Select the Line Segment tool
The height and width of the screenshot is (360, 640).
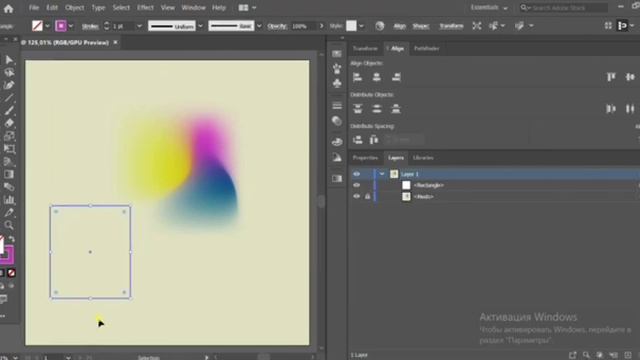coord(9,98)
